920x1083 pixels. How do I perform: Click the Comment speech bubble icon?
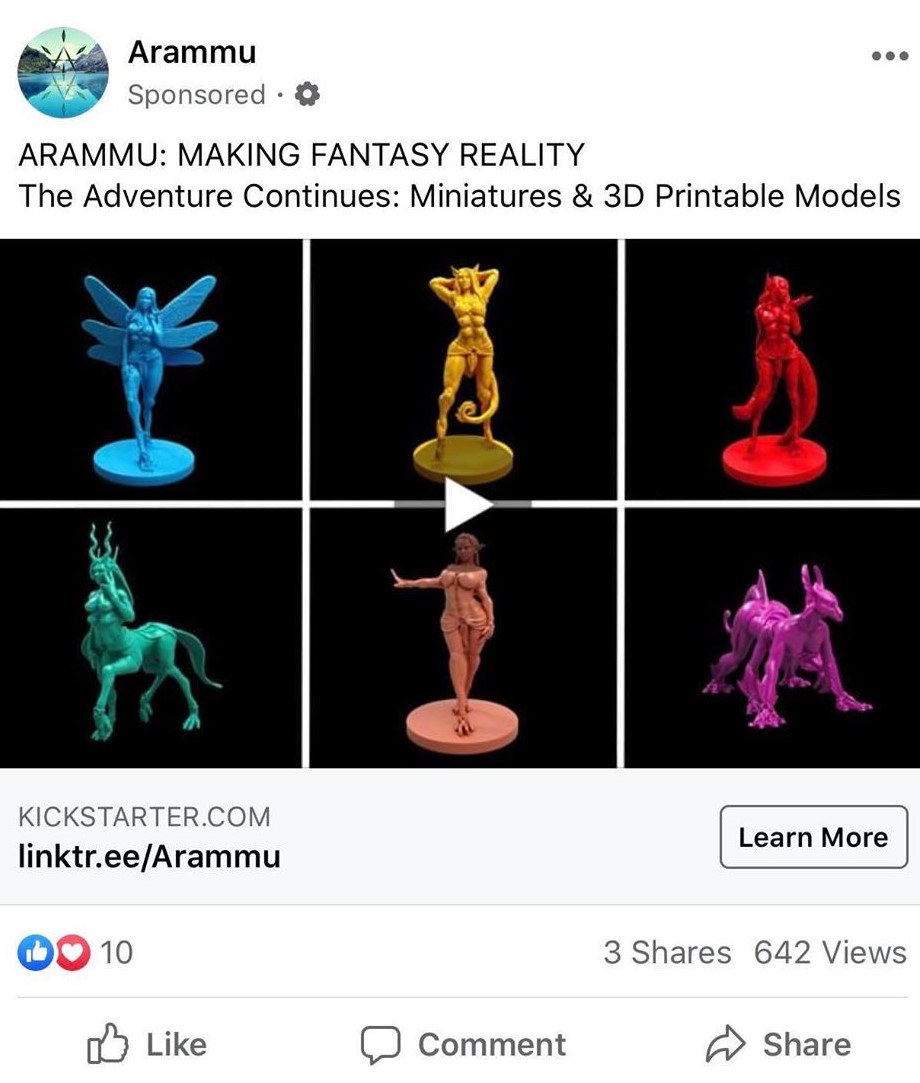coord(381,1044)
